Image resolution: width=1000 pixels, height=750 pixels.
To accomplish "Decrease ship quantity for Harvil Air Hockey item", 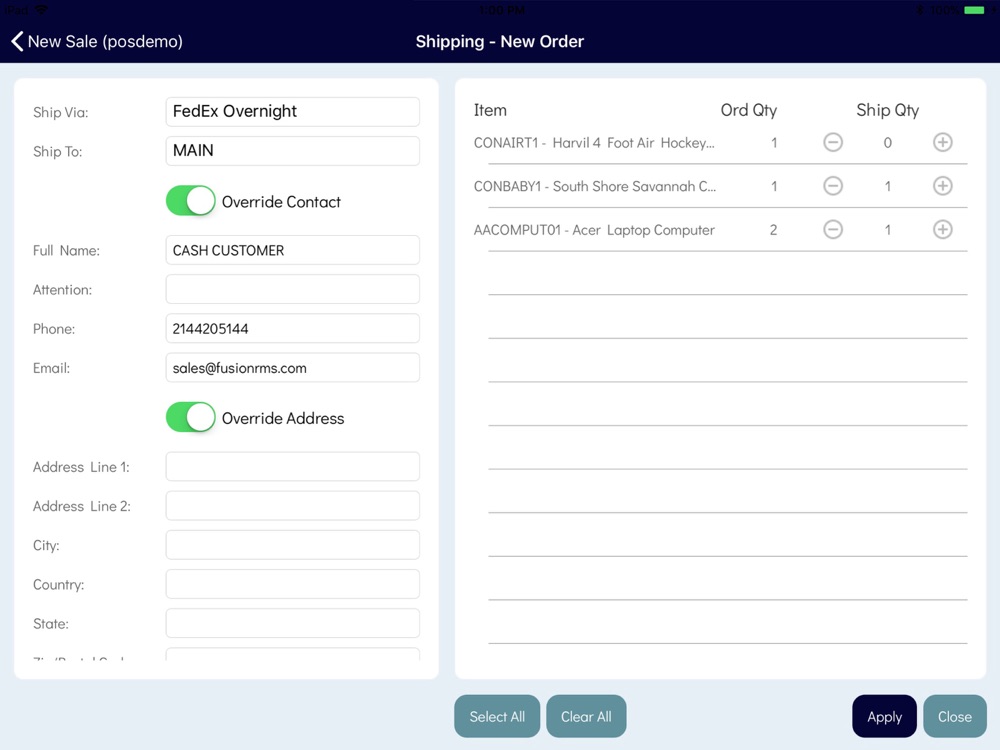I will 833,143.
